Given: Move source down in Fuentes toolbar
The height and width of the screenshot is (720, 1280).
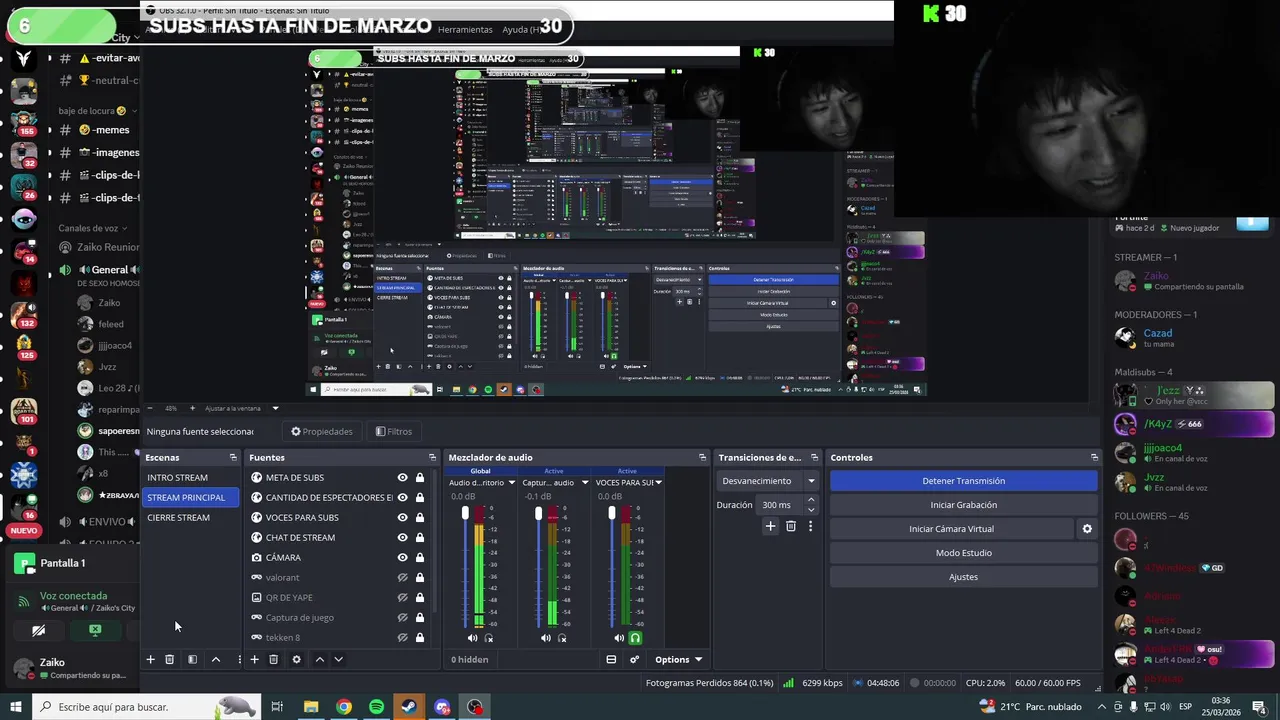Looking at the screenshot, I should (x=338, y=659).
